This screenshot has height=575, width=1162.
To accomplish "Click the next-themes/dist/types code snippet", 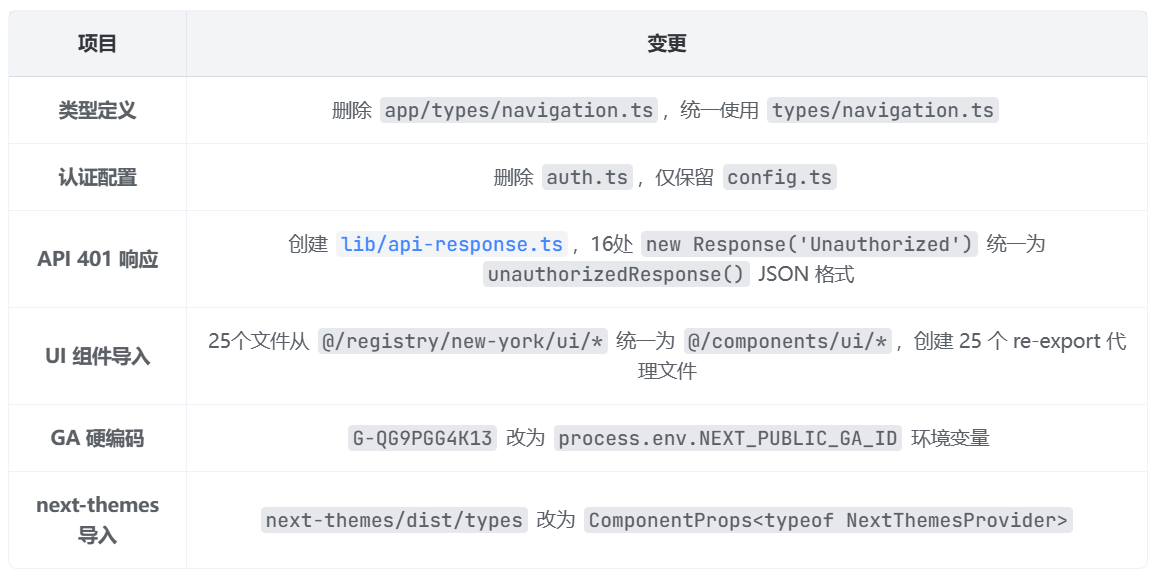I will point(394,520).
